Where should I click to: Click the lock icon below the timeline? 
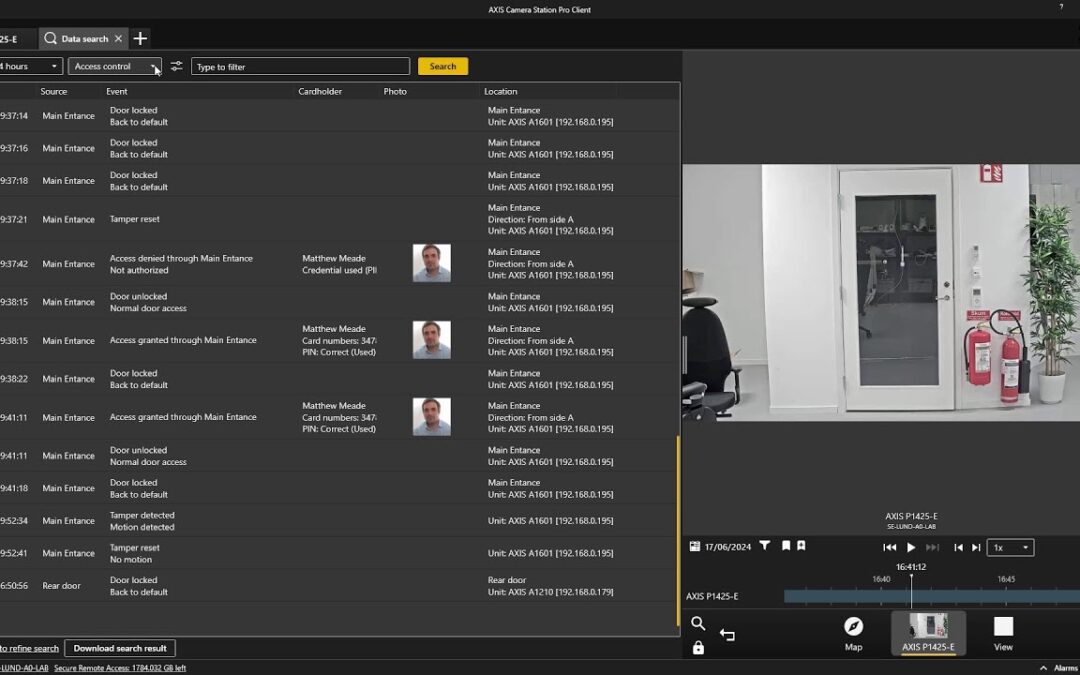[x=698, y=648]
